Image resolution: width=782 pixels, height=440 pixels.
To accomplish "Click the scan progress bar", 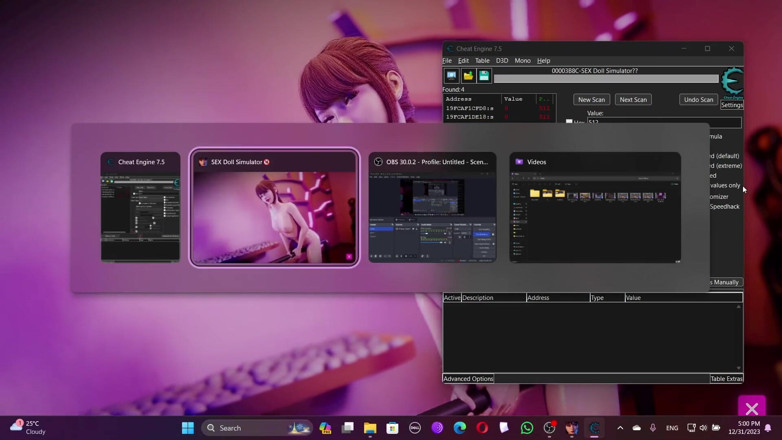I will tap(606, 79).
